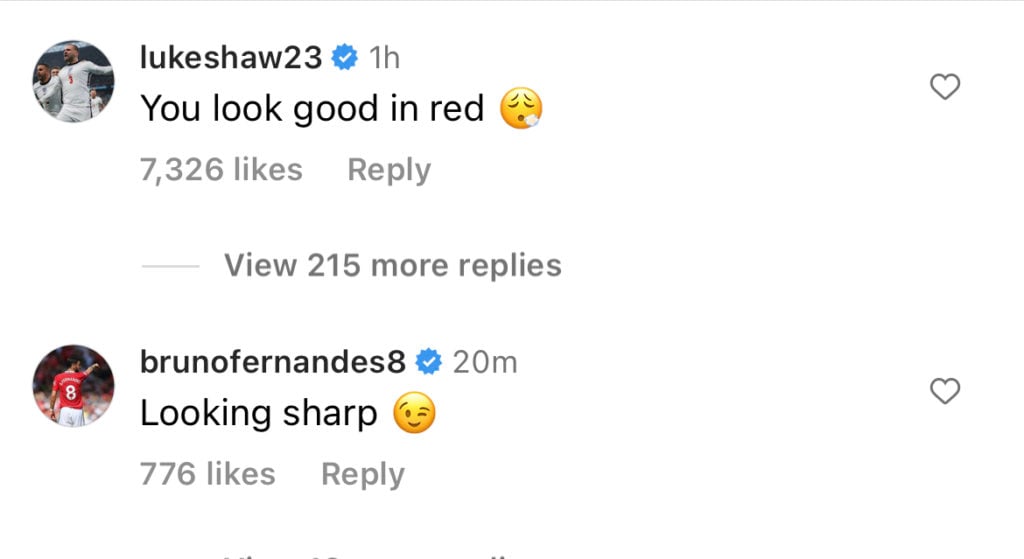The height and width of the screenshot is (559, 1024).
Task: Click the divider line before "View 215 more replies"
Action: click(x=170, y=266)
